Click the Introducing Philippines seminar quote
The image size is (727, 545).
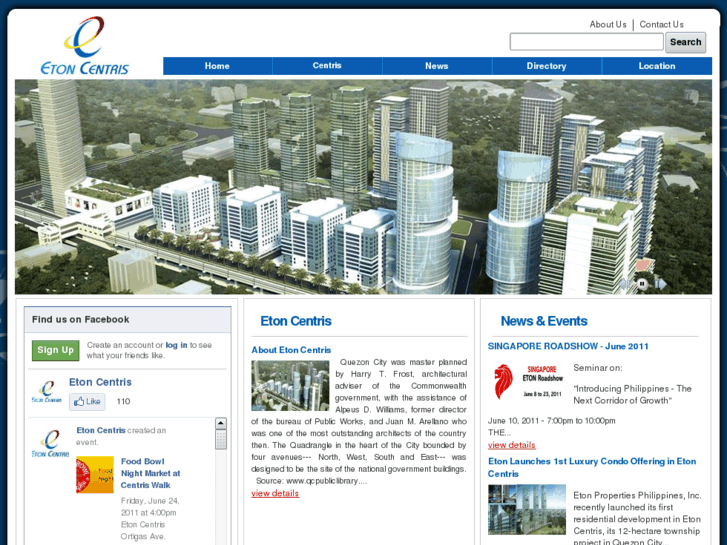tap(632, 395)
